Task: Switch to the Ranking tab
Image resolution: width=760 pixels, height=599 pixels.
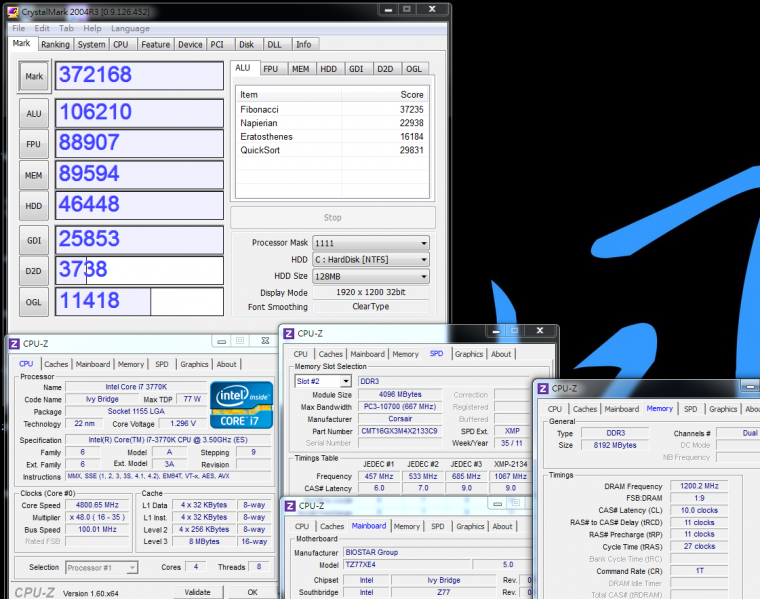Action: (x=55, y=44)
